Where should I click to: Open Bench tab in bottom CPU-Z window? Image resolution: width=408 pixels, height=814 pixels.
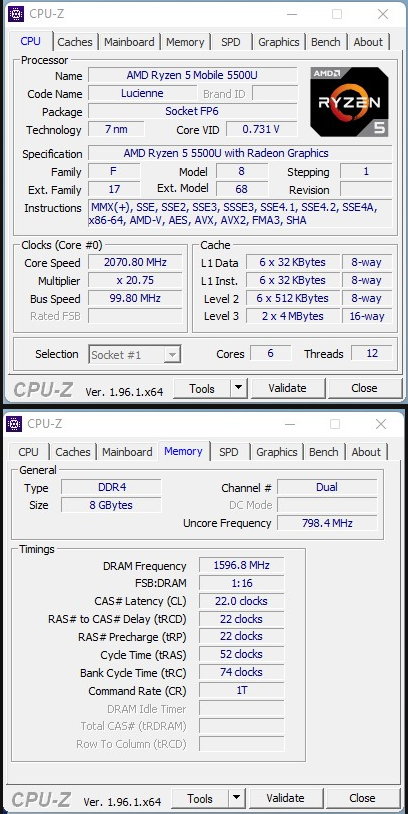323,452
